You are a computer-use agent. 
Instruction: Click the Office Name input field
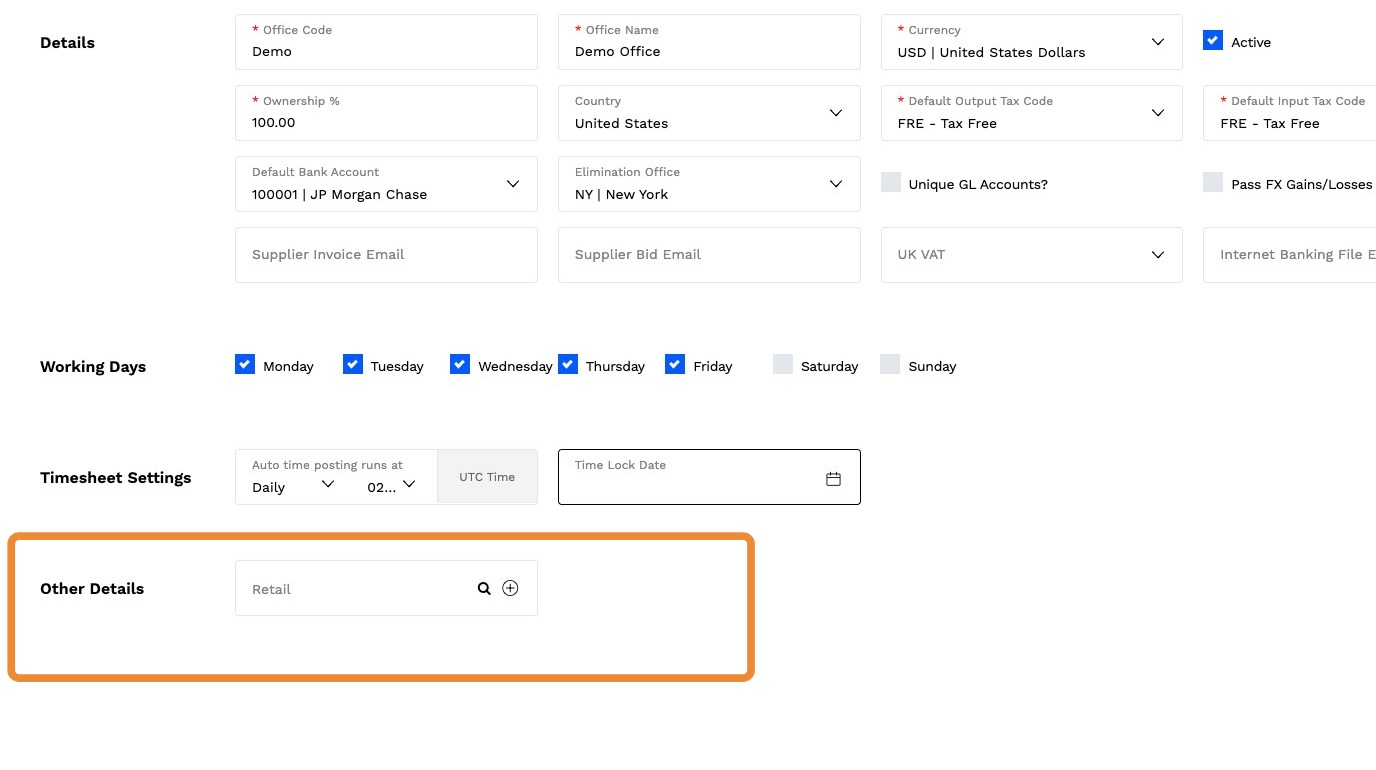pos(709,51)
